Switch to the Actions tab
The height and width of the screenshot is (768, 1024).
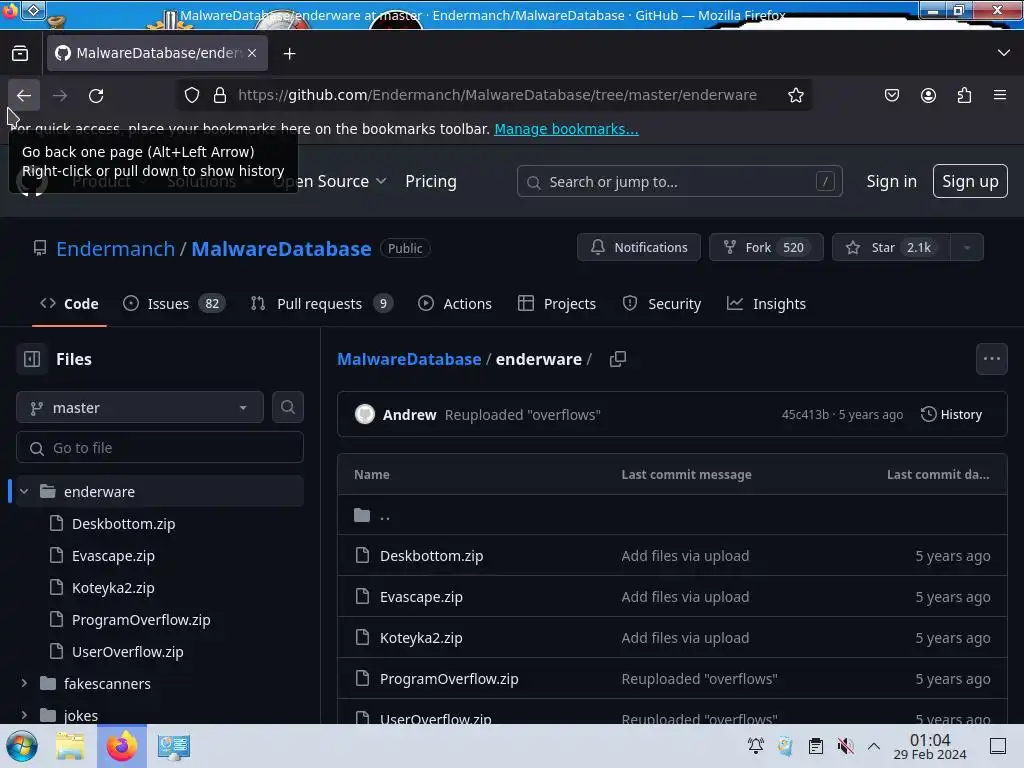455,304
